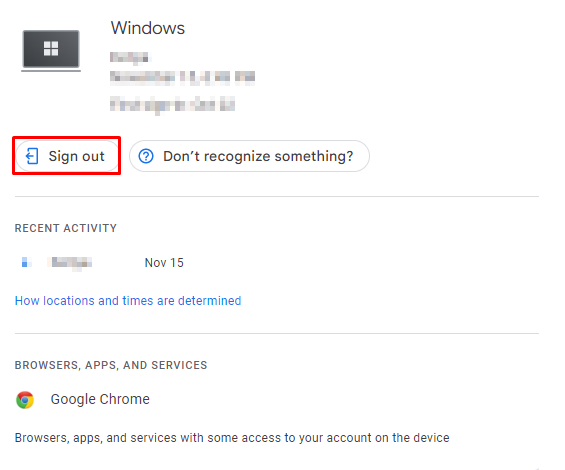Select the Google Chrome entry label

click(100, 399)
